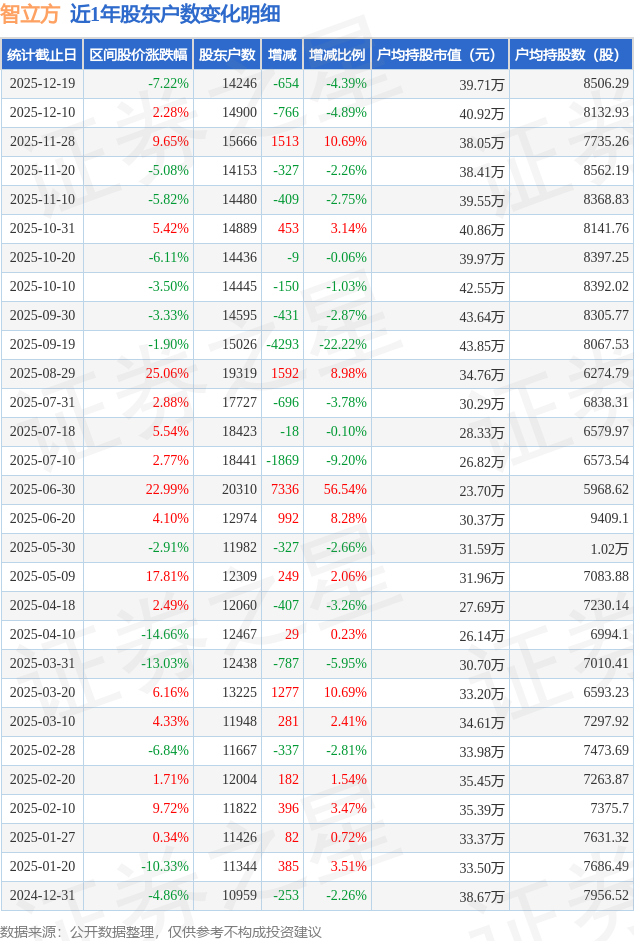This screenshot has height=941, width=634.
Task: Select the 户均持股市值（元） header
Action: (x=441, y=55)
